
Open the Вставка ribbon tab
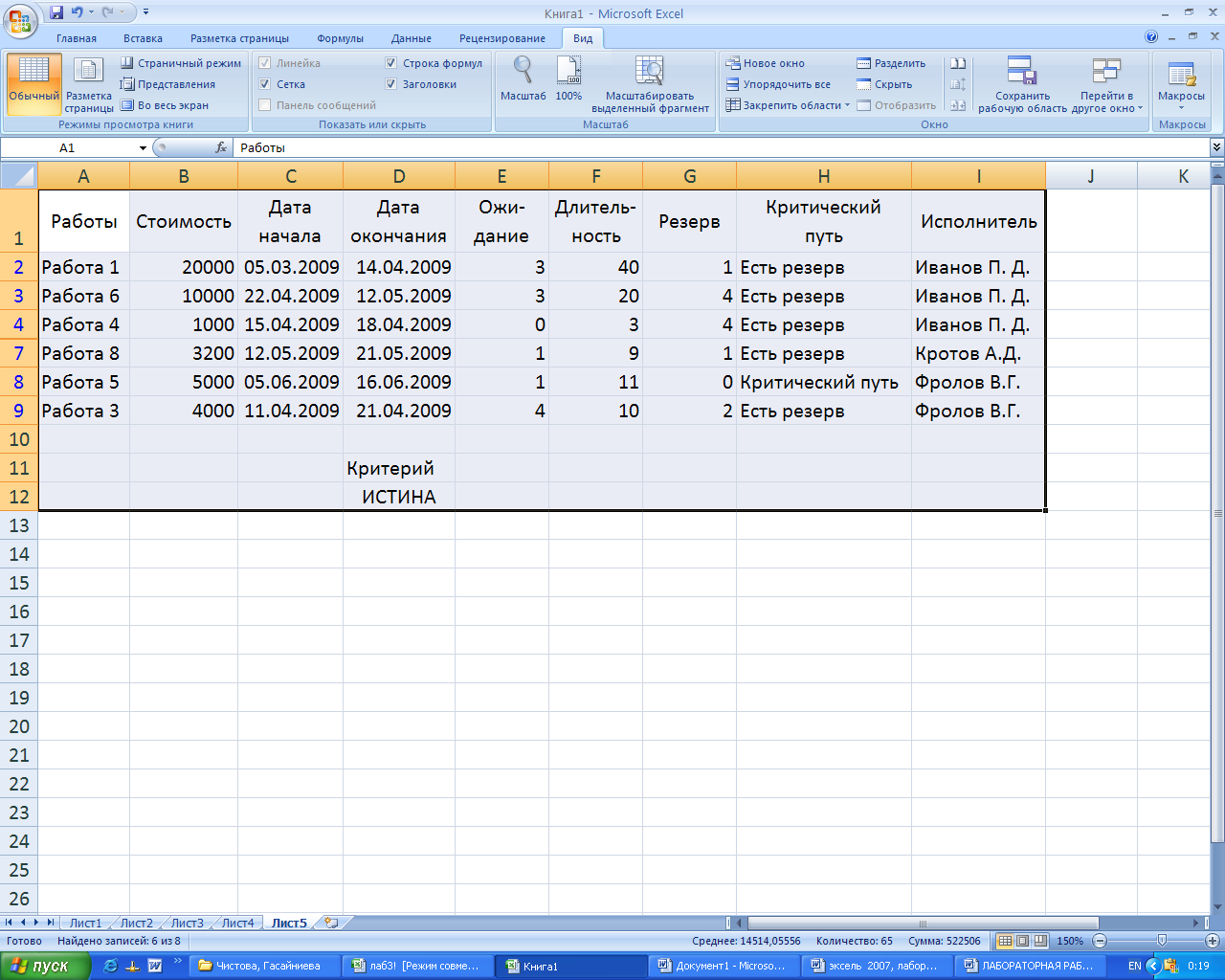143,38
